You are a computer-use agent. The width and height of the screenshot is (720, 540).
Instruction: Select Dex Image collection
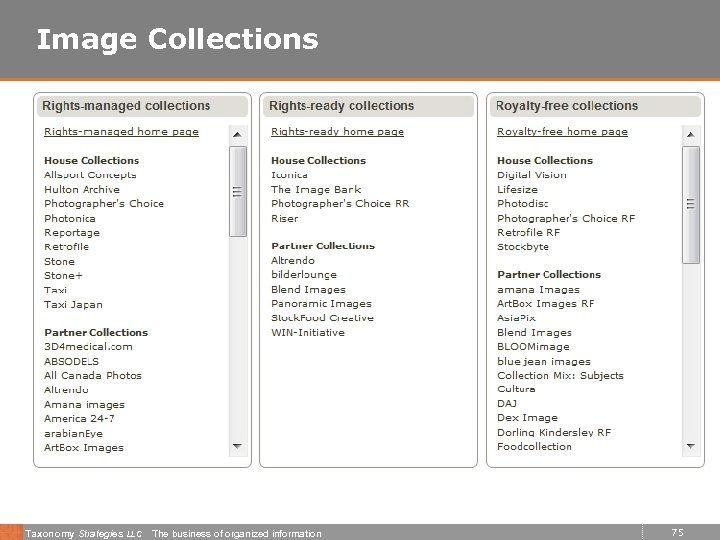coord(528,418)
